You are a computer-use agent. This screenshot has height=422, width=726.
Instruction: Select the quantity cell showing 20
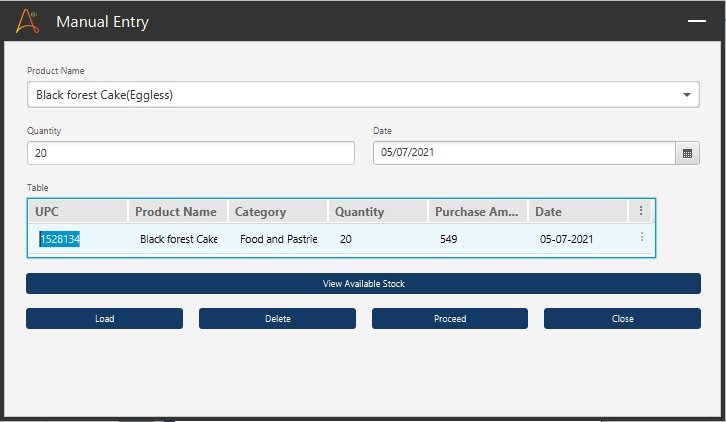point(346,239)
